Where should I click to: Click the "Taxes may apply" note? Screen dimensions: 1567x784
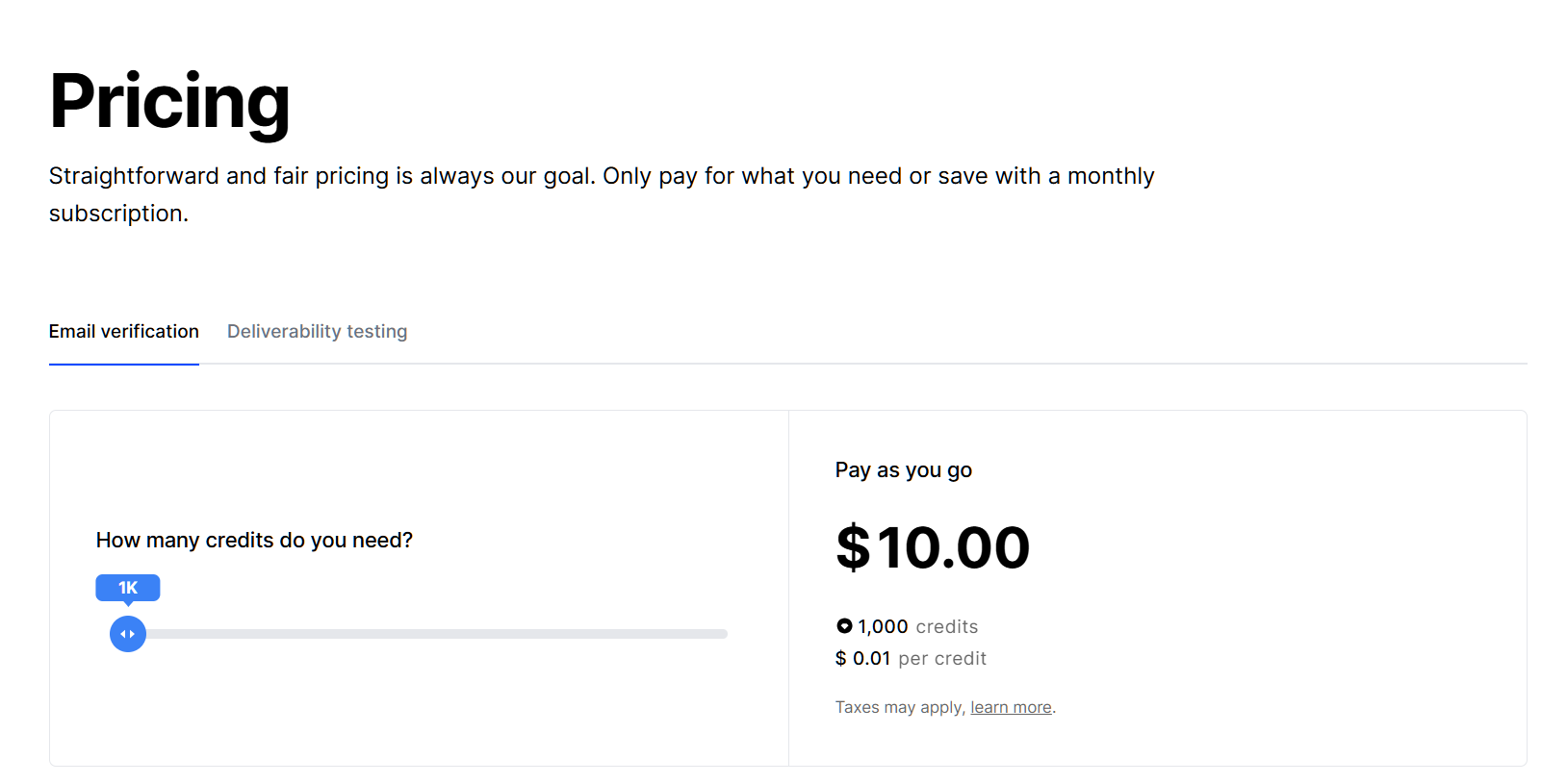tap(899, 707)
